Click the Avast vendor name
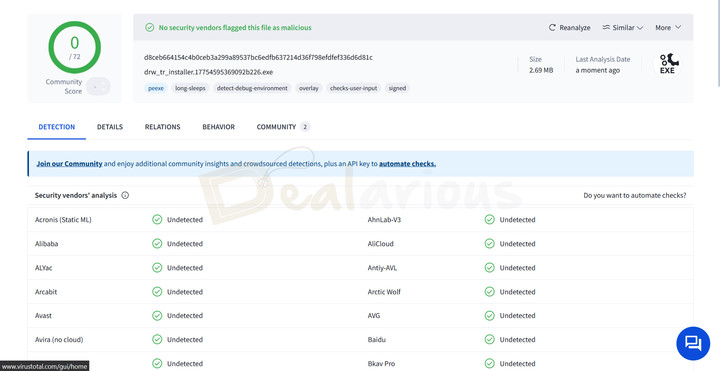 tap(43, 315)
